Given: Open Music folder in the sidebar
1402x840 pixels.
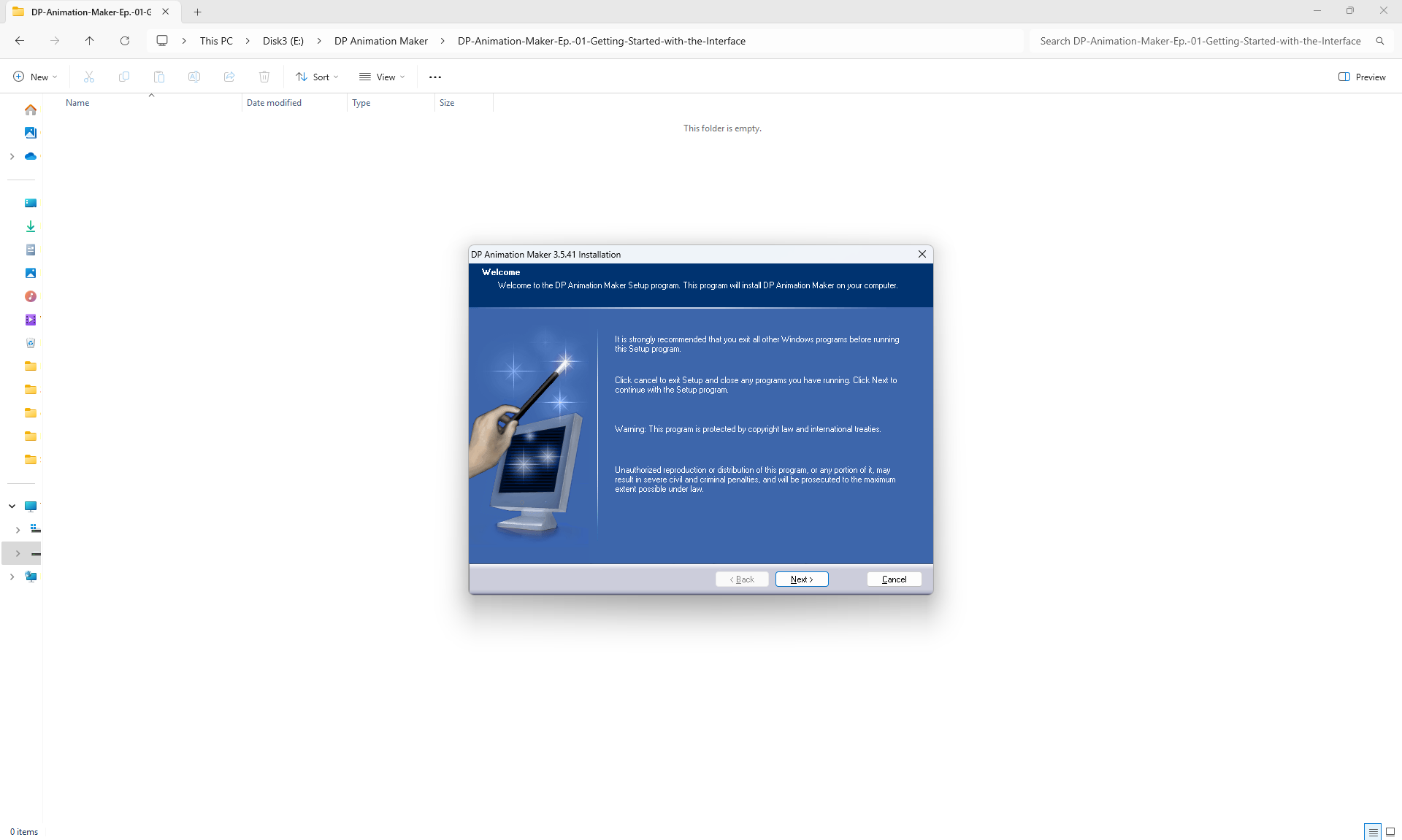Looking at the screenshot, I should click(31, 296).
